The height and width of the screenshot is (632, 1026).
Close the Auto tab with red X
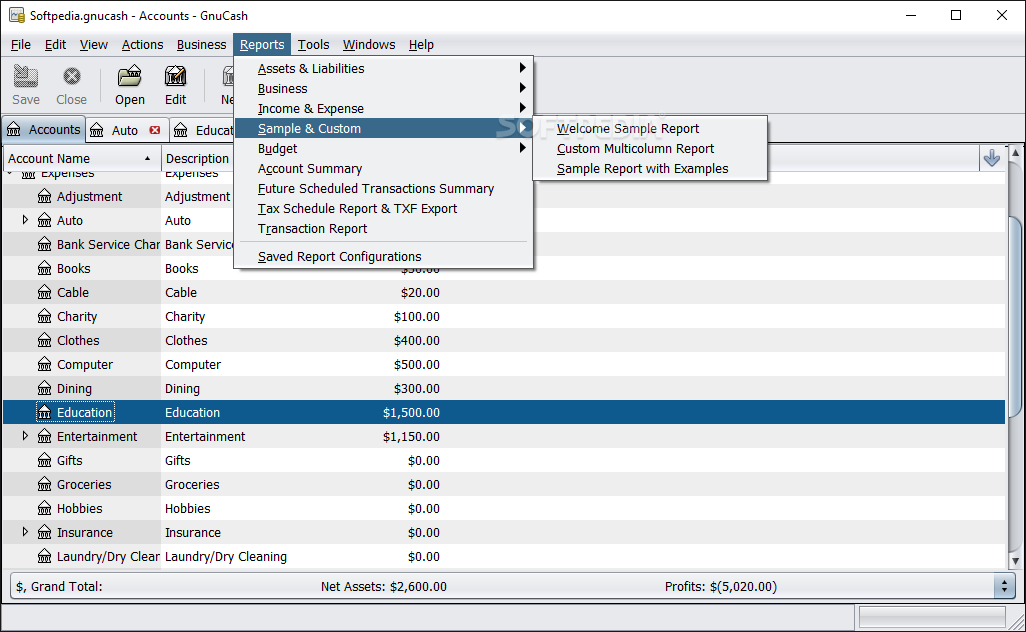pos(154,130)
